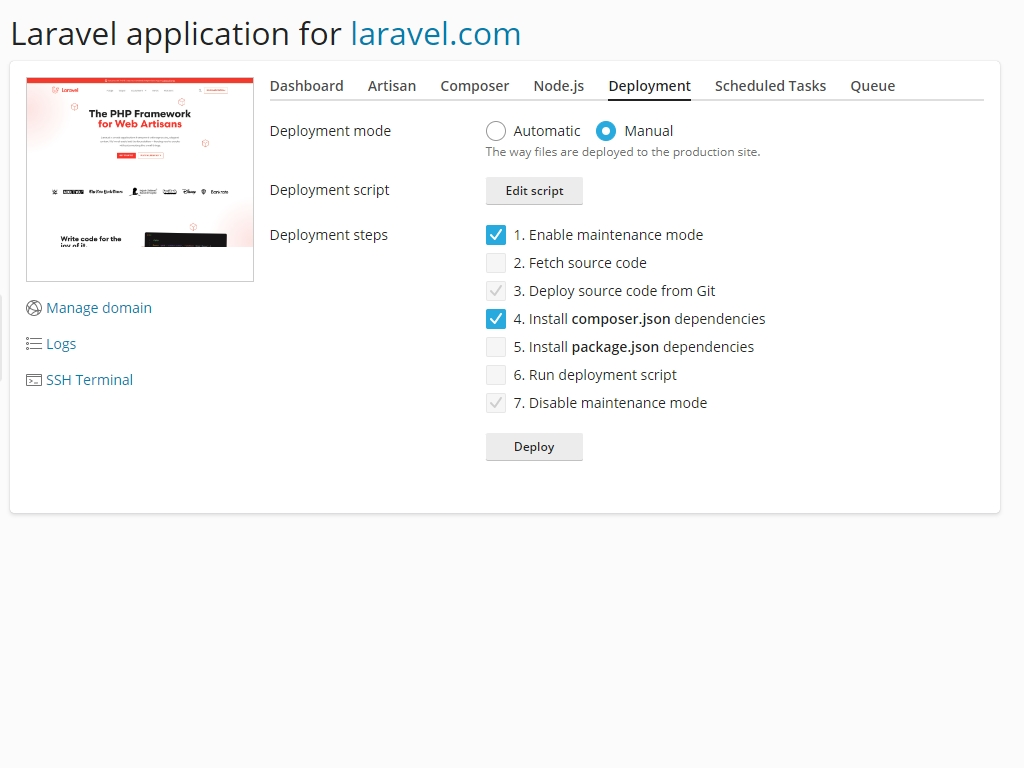
Task: Select Manual deployment mode
Action: (608, 130)
